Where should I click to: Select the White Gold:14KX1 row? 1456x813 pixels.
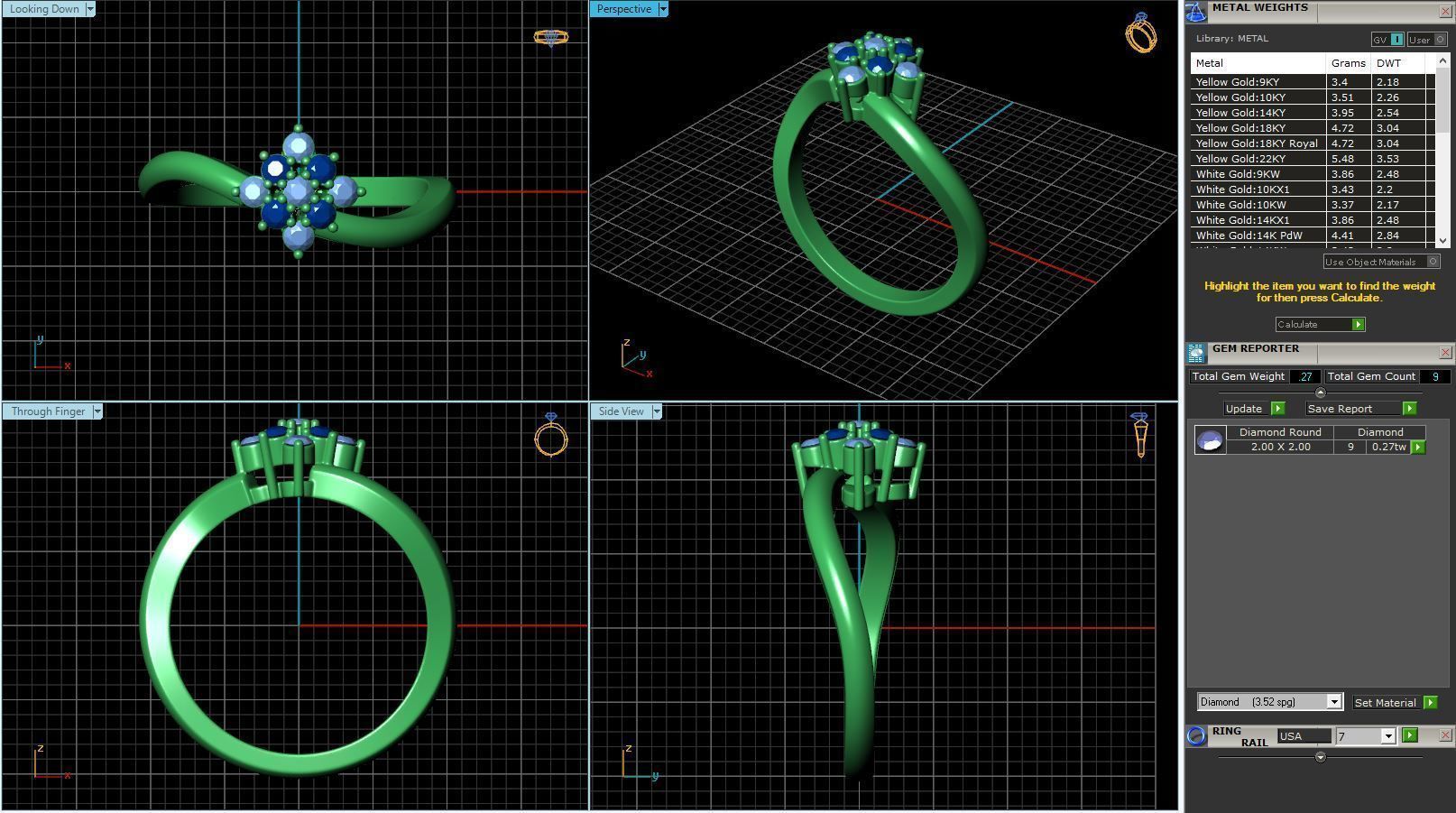coord(1313,220)
